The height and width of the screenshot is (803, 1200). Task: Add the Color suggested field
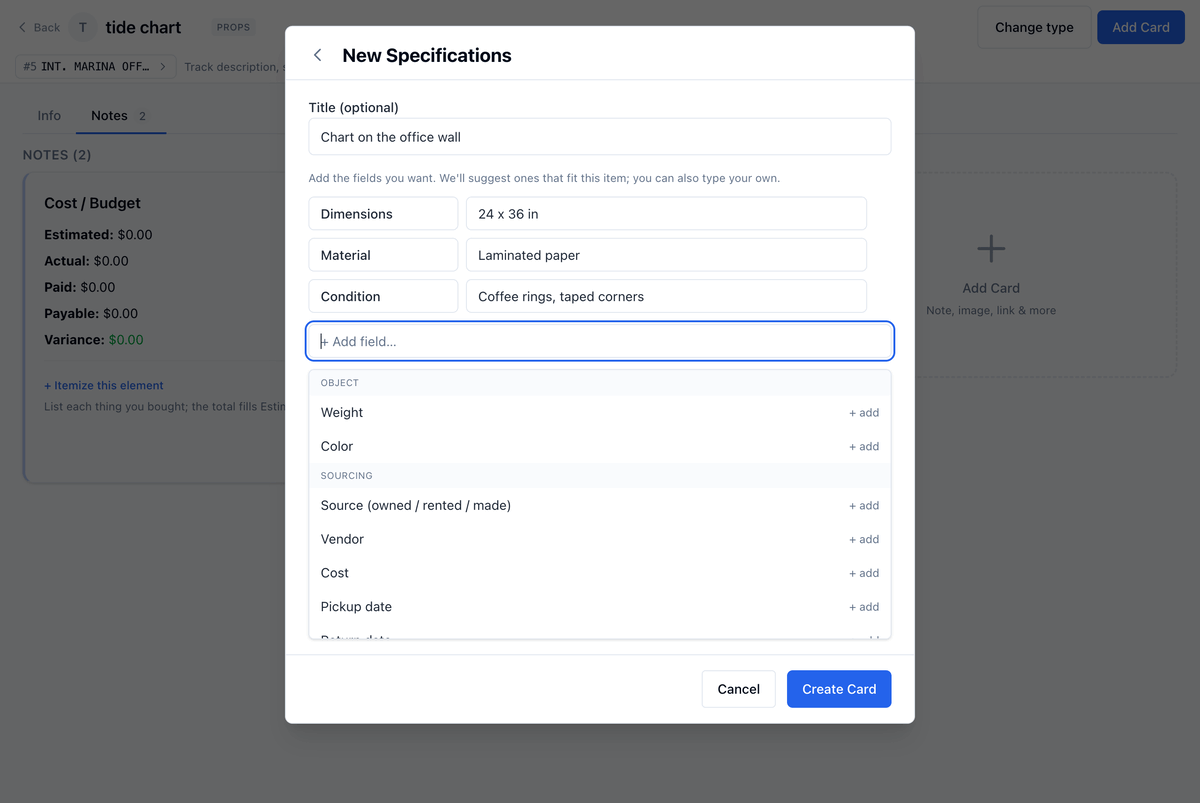coord(600,446)
